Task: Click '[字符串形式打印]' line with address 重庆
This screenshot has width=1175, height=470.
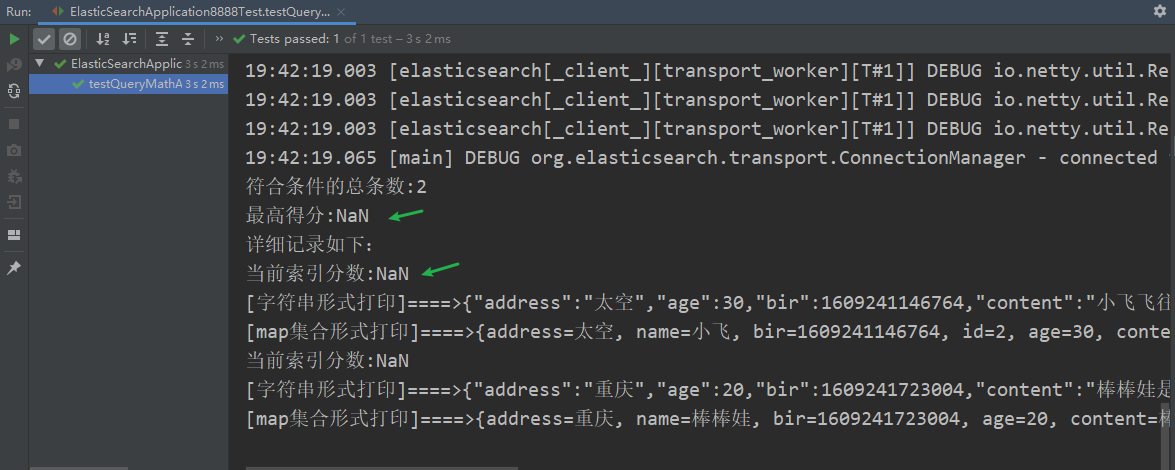Action: tap(707, 390)
